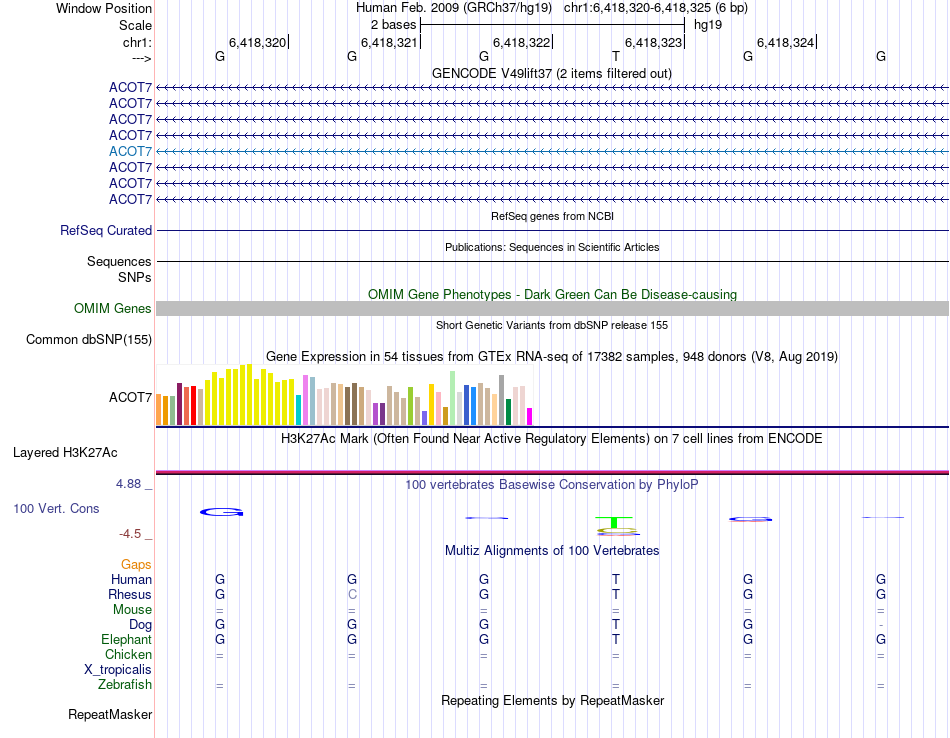Open 100 vertebrates Basewise Conservation by PhyloP title

click(552, 485)
